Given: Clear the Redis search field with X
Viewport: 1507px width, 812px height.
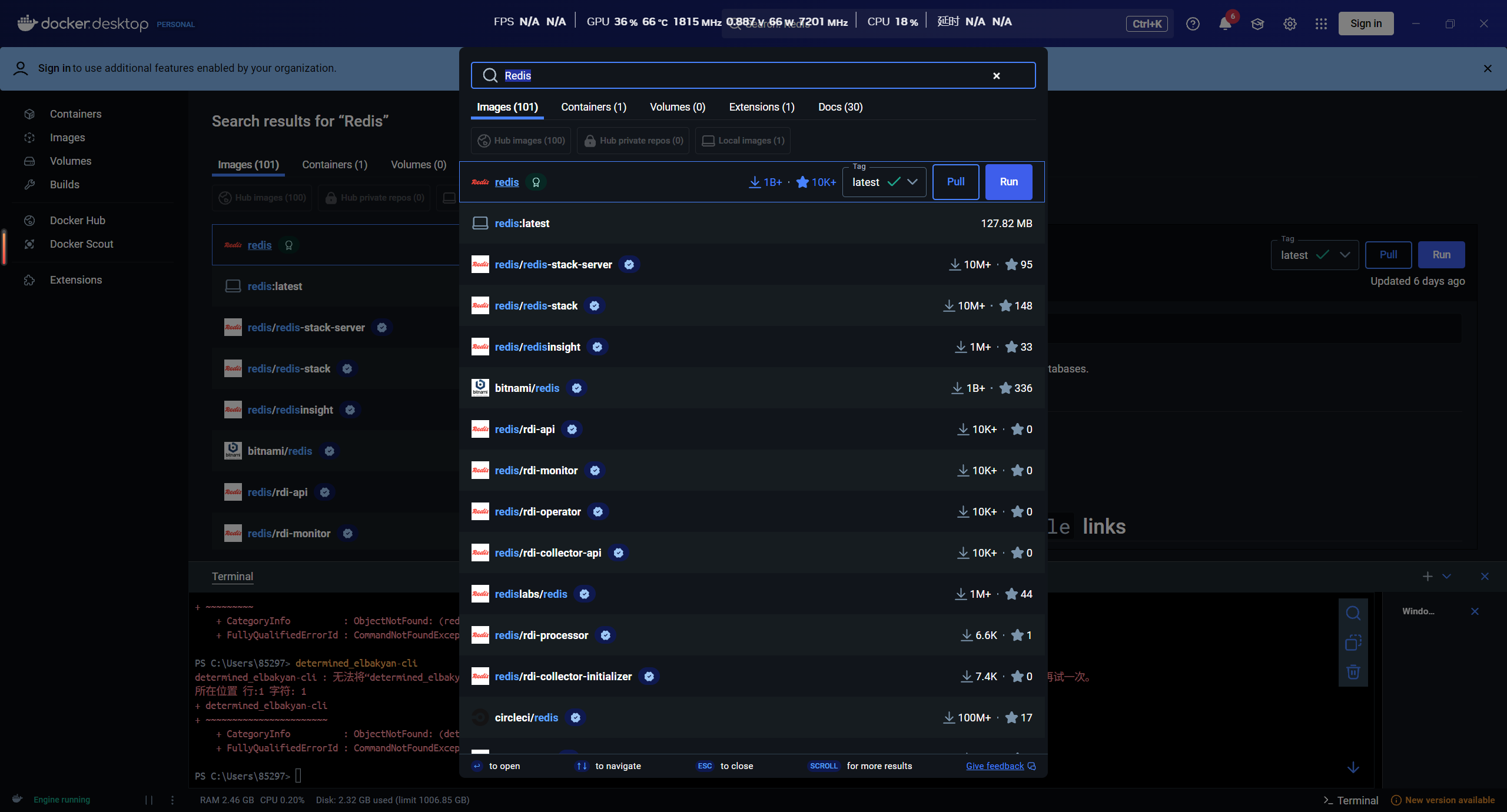Looking at the screenshot, I should (997, 76).
